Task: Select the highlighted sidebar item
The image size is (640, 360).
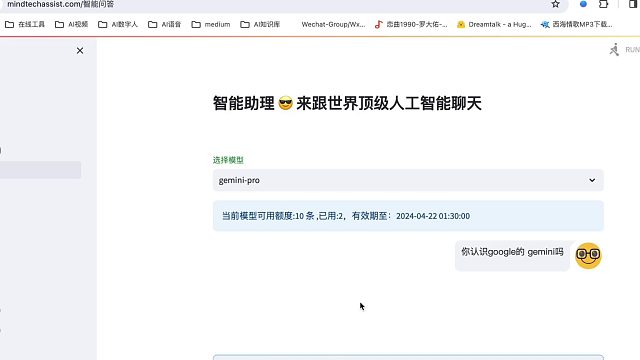Action: [x=40, y=170]
